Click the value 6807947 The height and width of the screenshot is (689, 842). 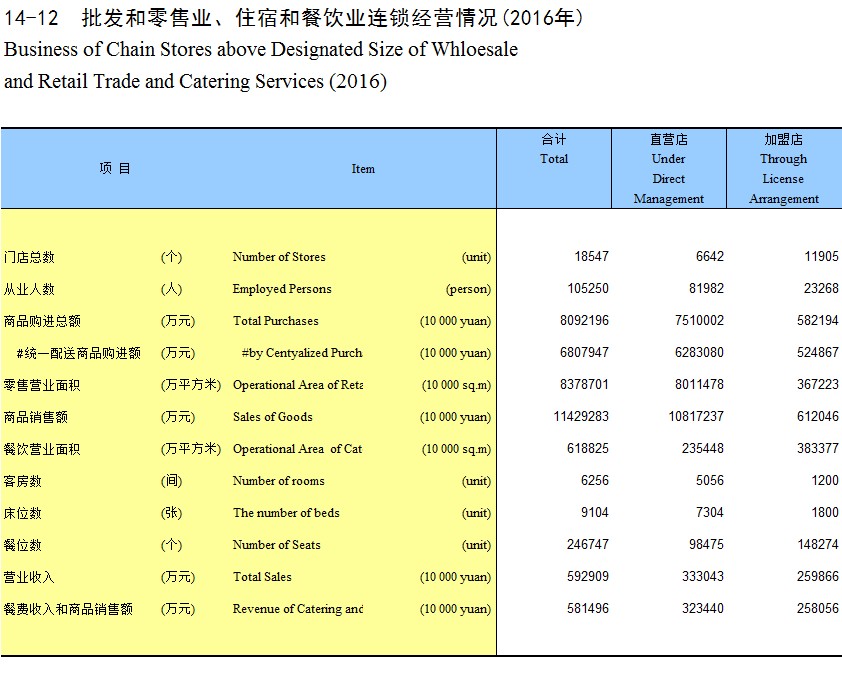[x=584, y=352]
